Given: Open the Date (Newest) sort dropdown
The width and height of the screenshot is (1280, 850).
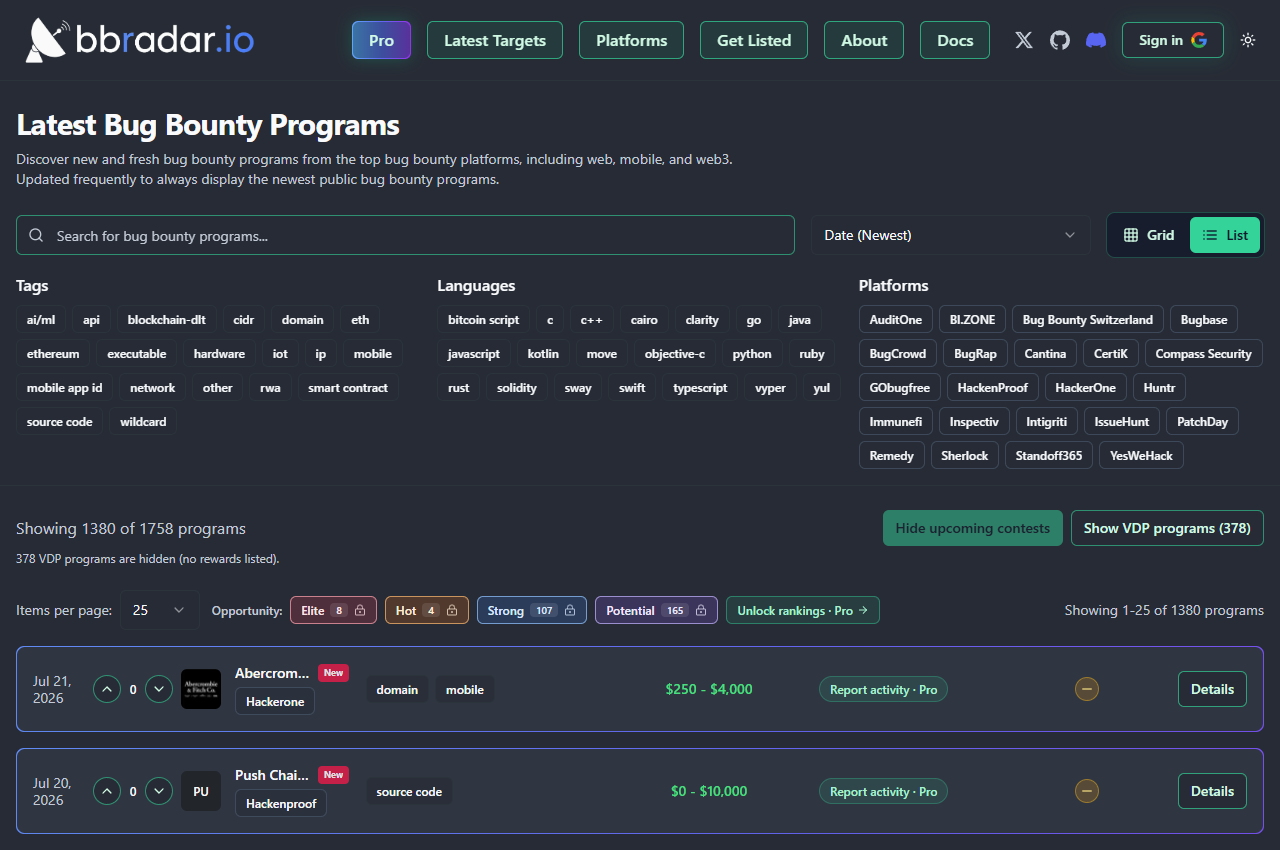Looking at the screenshot, I should click(951, 235).
